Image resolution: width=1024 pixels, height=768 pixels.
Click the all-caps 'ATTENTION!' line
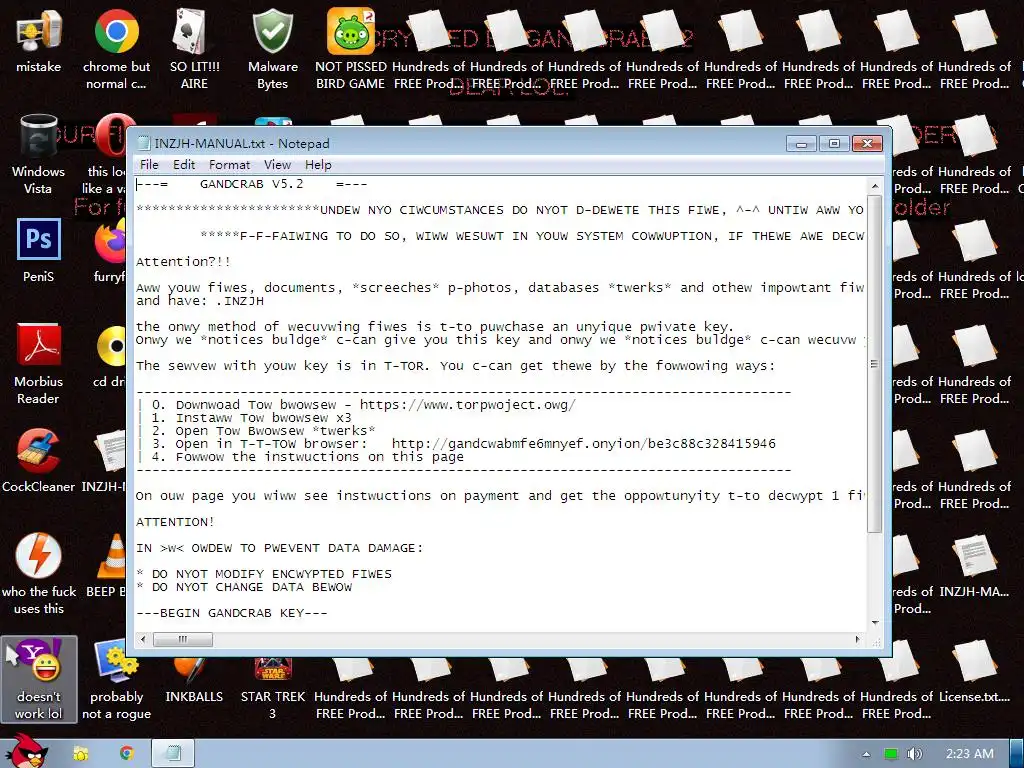pyautogui.click(x=175, y=522)
